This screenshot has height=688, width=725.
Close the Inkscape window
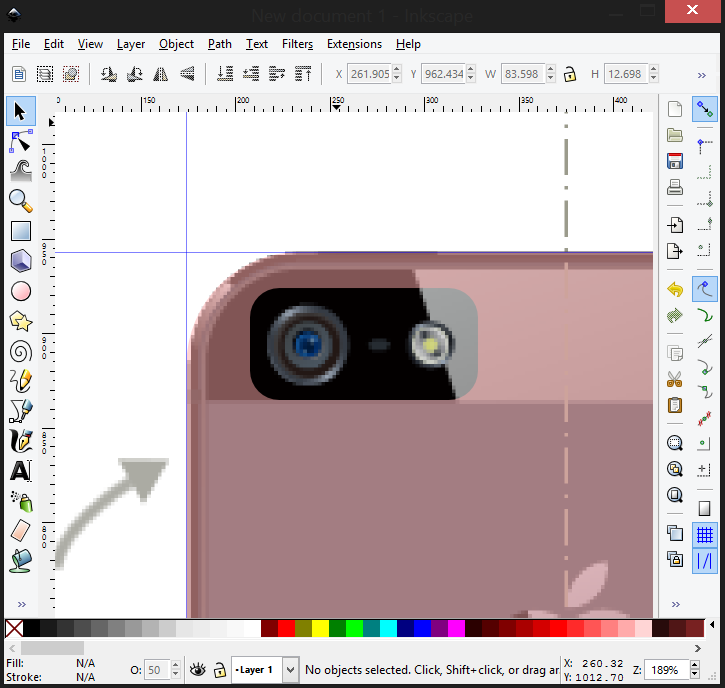(x=692, y=10)
